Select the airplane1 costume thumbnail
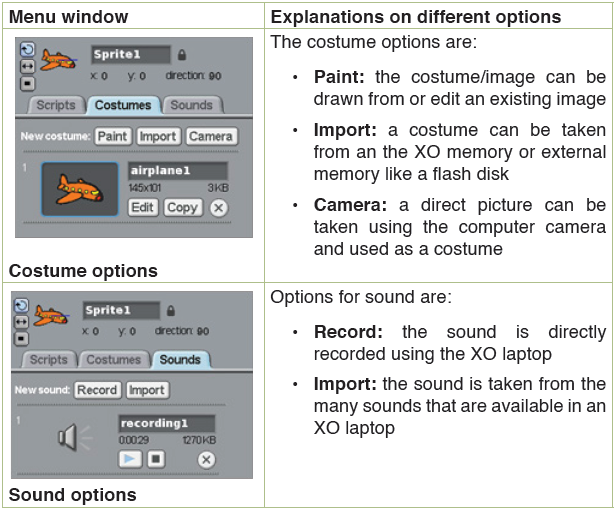Image resolution: width=615 pixels, height=511 pixels. coord(80,189)
